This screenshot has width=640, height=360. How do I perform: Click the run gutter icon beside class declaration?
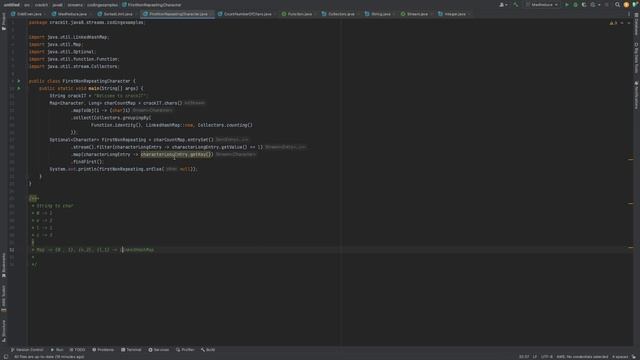tap(19, 81)
